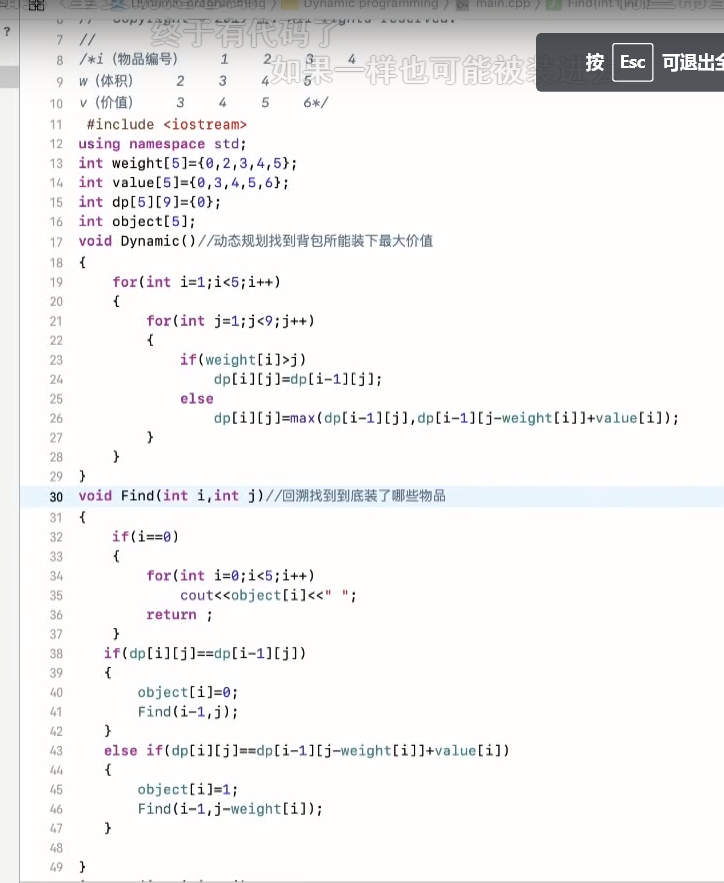The width and height of the screenshot is (724, 883).
Task: Click the "for(int i=0;i<5;i++)" loop line
Action: point(230,576)
